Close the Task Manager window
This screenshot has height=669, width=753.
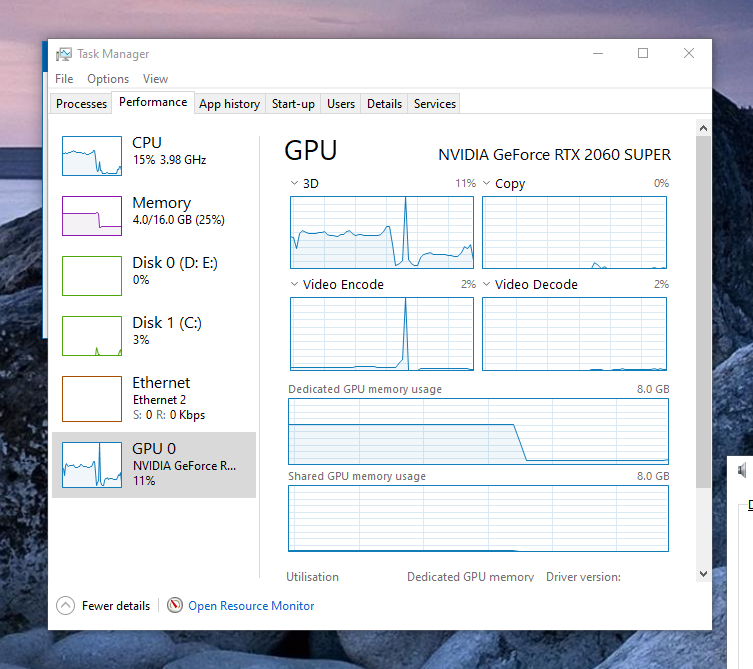point(689,53)
